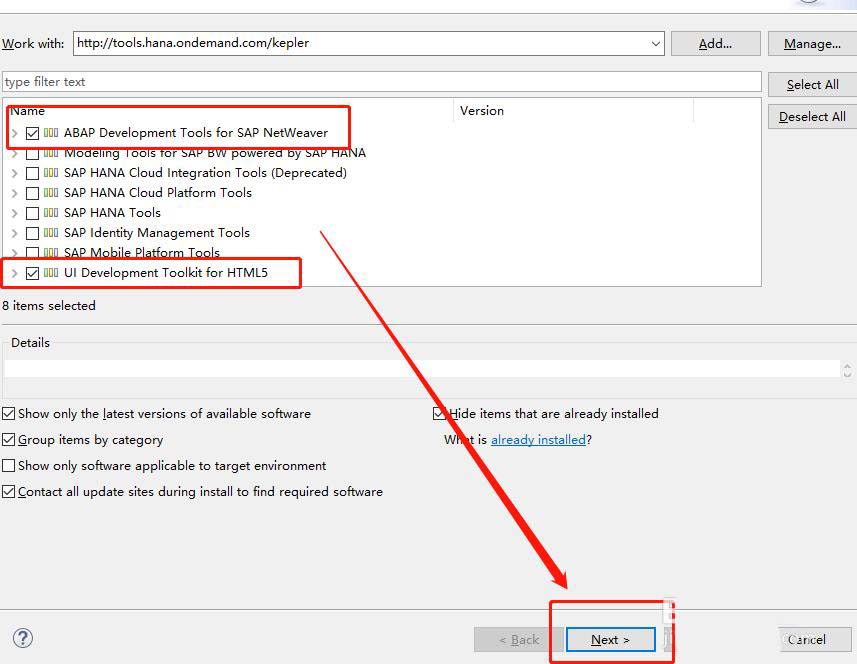Select SAP HANA Tools row text
The height and width of the screenshot is (664, 857).
point(112,213)
